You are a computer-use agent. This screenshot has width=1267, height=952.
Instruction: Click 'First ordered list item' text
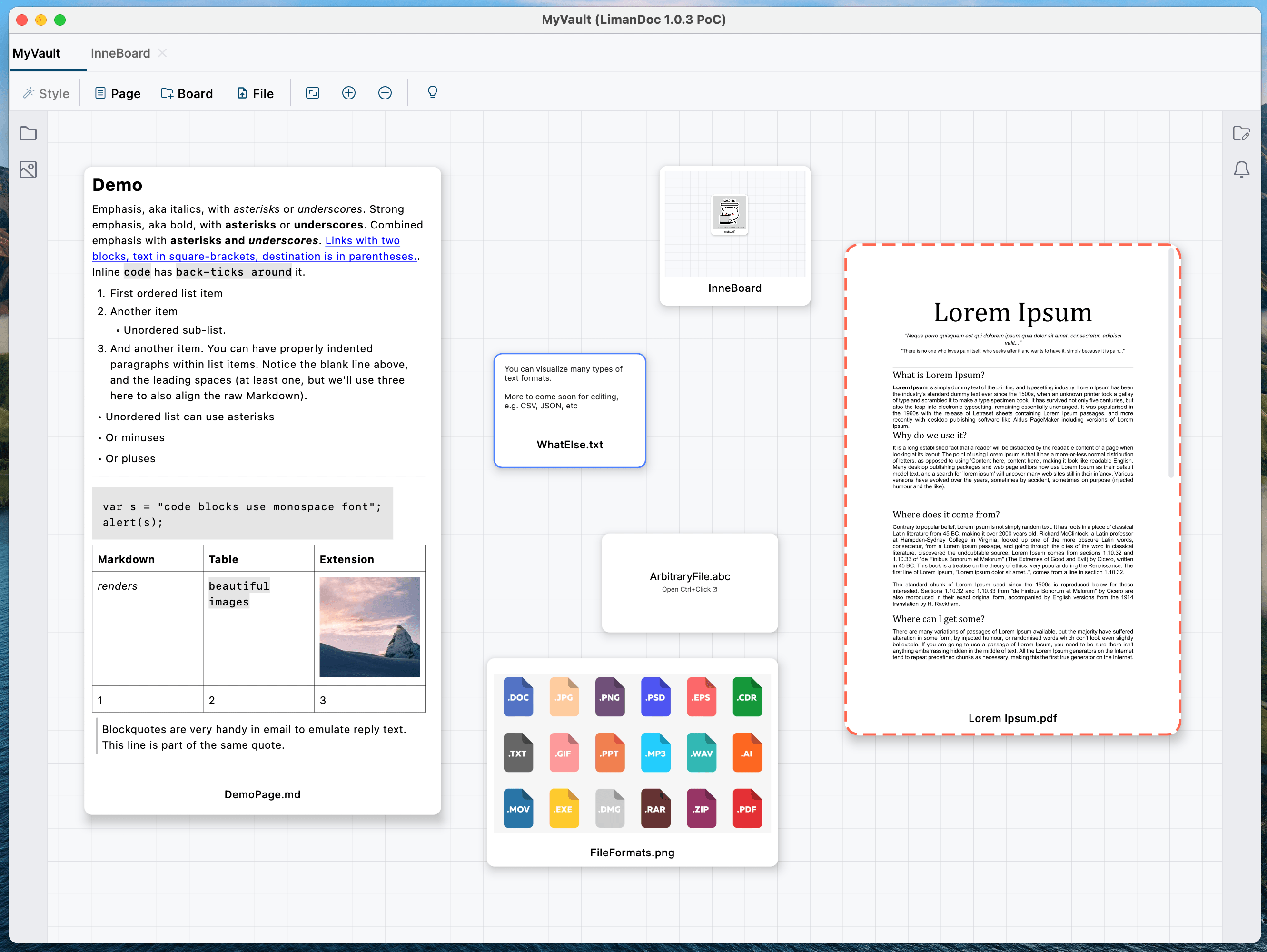click(166, 293)
